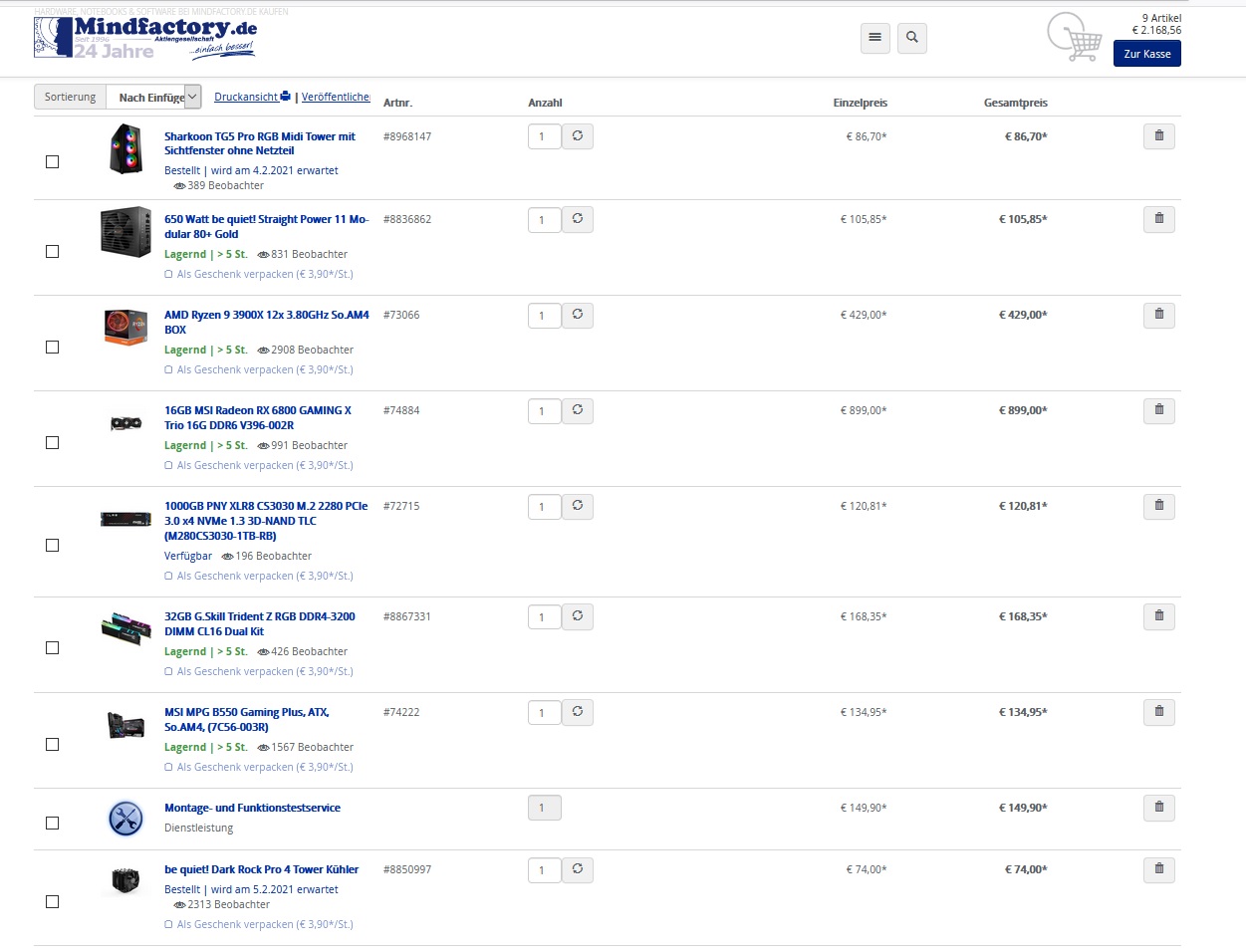
Task: Select checkbox for Dark Rock Pro 4 row
Action: 53,901
